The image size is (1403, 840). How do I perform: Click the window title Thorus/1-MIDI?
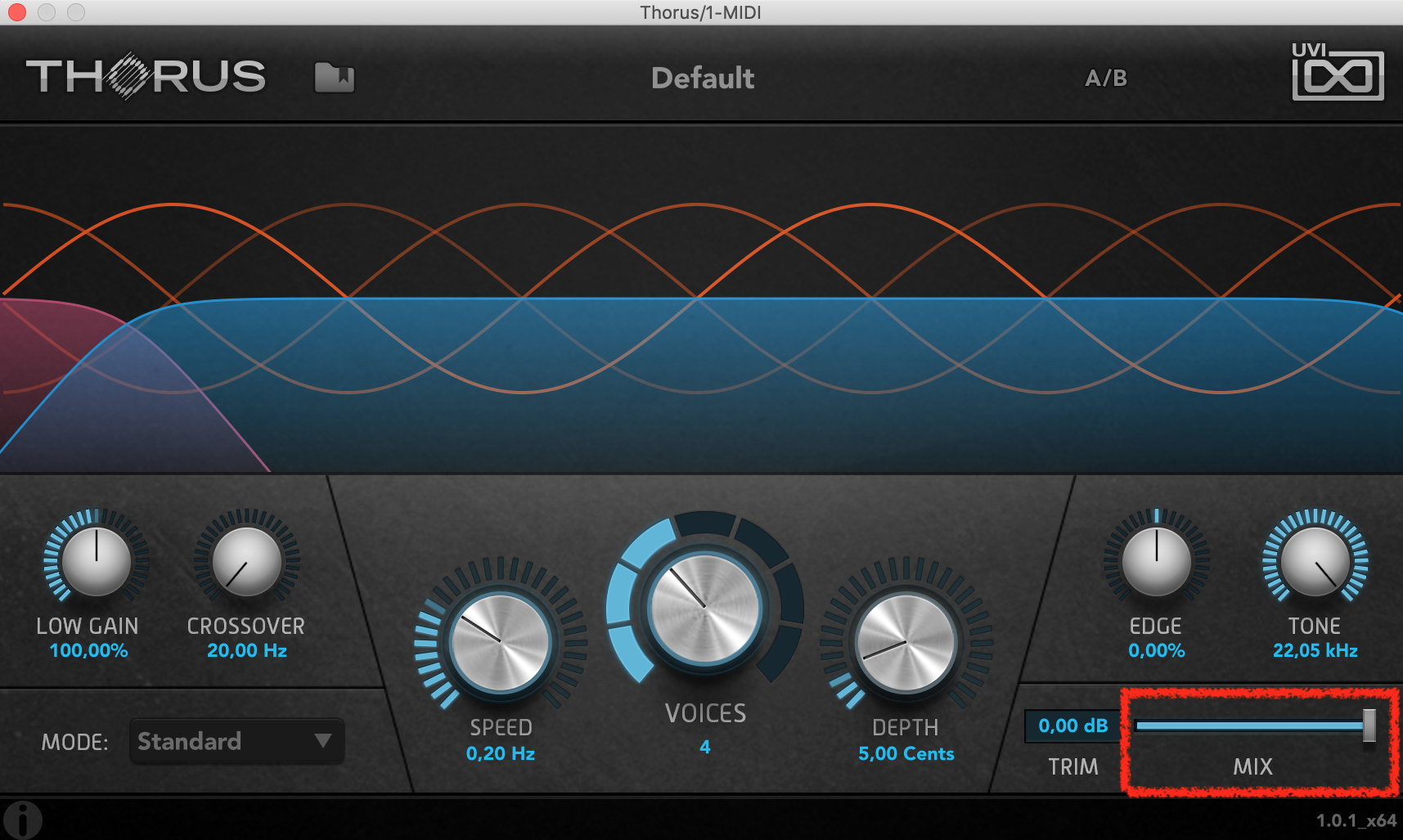700,12
